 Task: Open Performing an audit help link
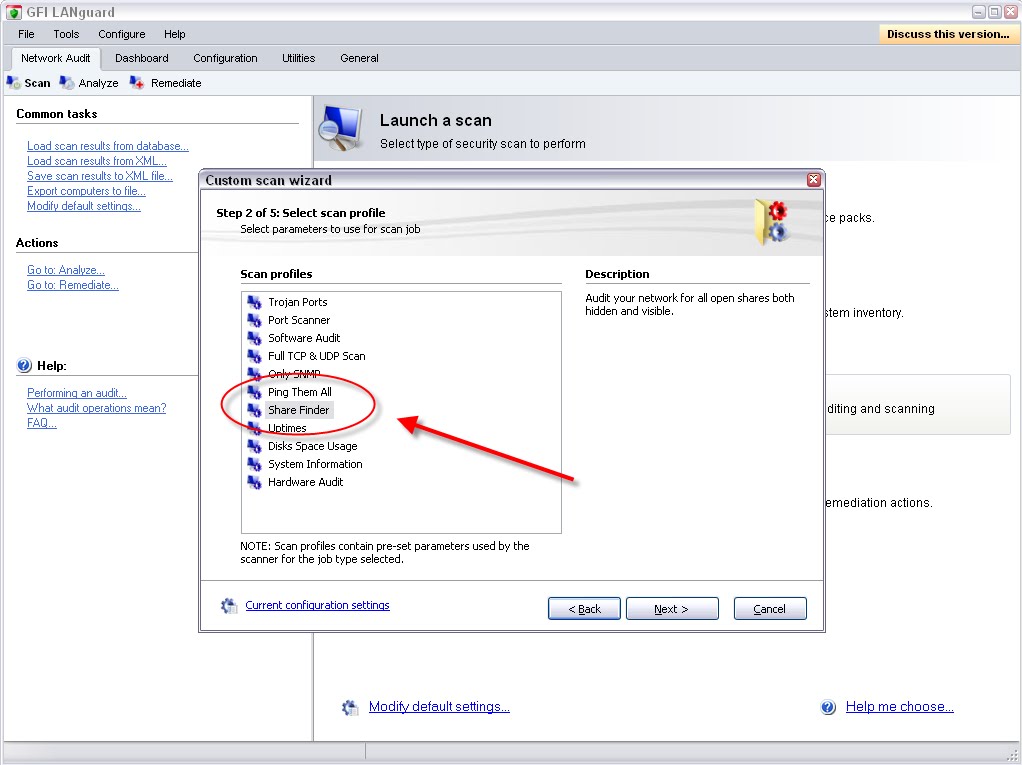click(x=76, y=393)
